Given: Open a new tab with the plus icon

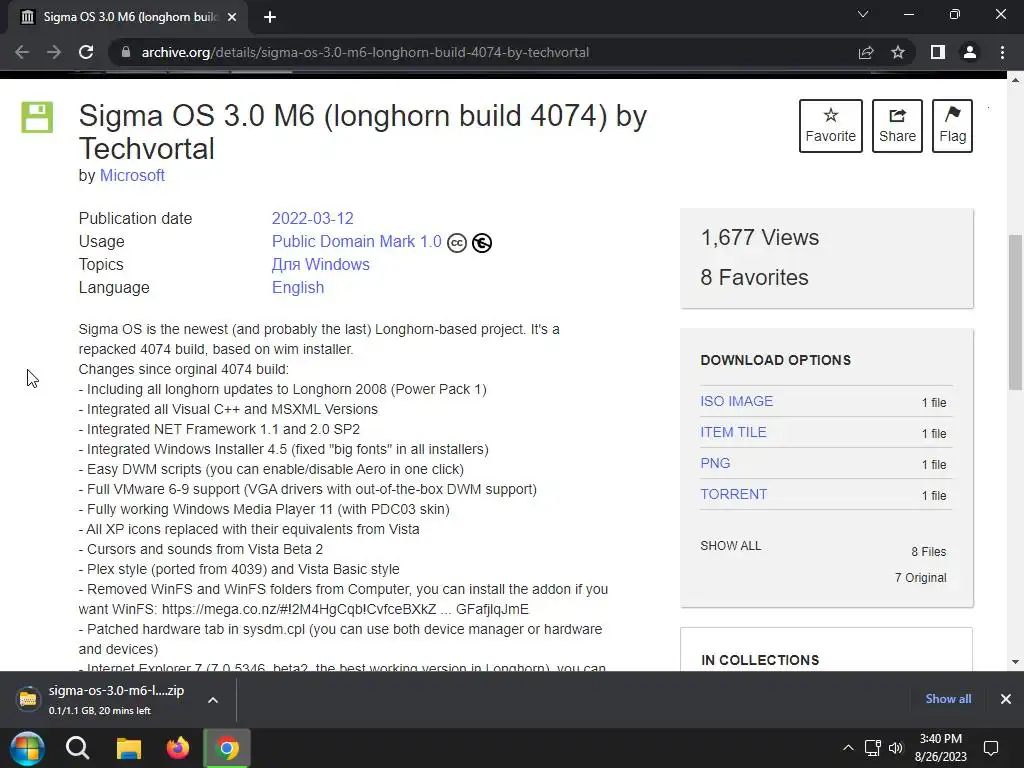Looking at the screenshot, I should (270, 17).
